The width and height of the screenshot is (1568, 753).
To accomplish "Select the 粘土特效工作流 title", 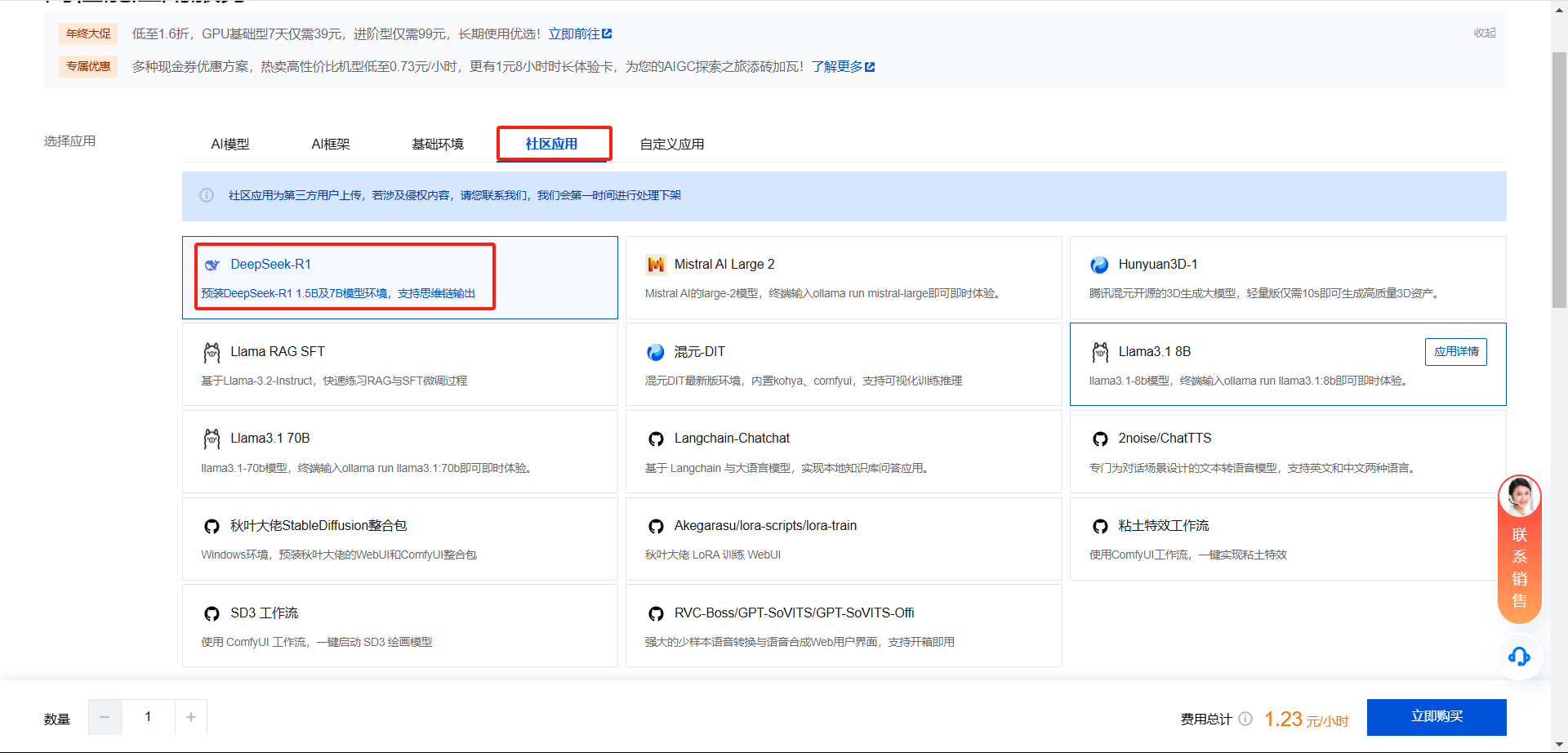I will 1164,526.
